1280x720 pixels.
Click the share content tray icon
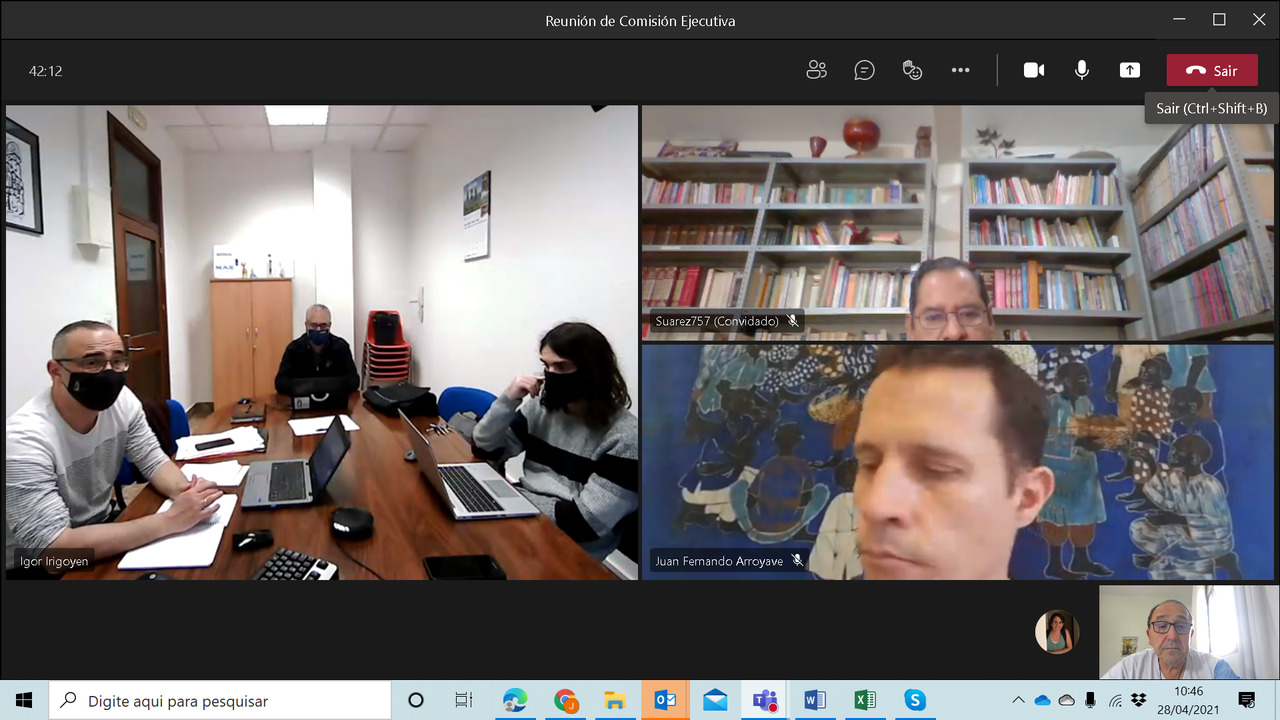(x=1130, y=70)
